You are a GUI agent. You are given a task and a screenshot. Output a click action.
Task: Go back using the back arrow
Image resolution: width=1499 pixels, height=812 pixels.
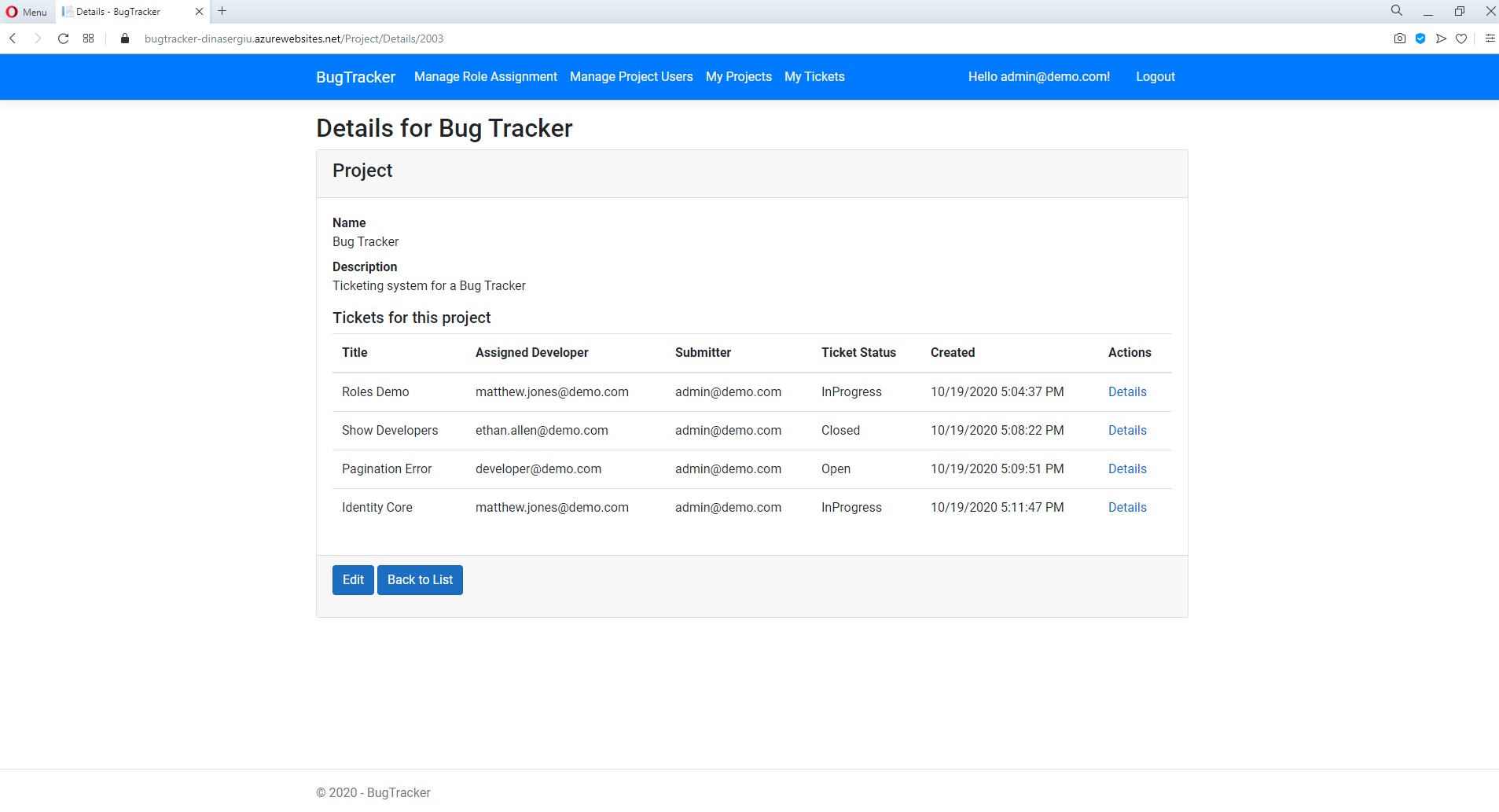pyautogui.click(x=13, y=38)
